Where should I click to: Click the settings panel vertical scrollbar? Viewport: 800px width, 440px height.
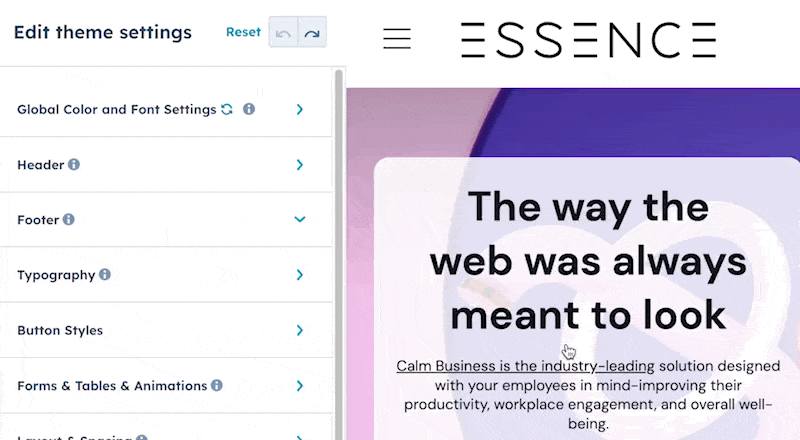(339, 254)
